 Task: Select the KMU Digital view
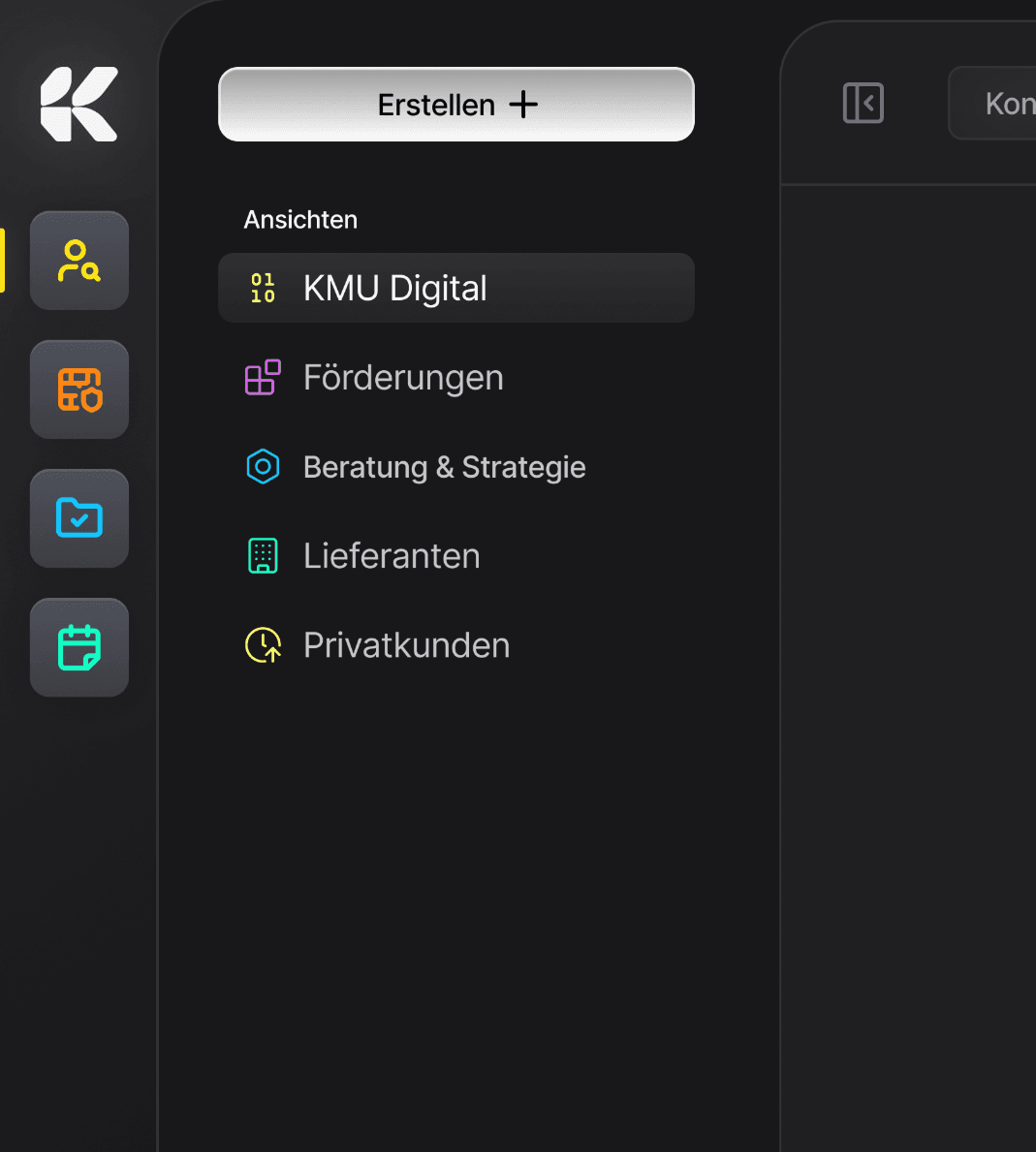(455, 288)
